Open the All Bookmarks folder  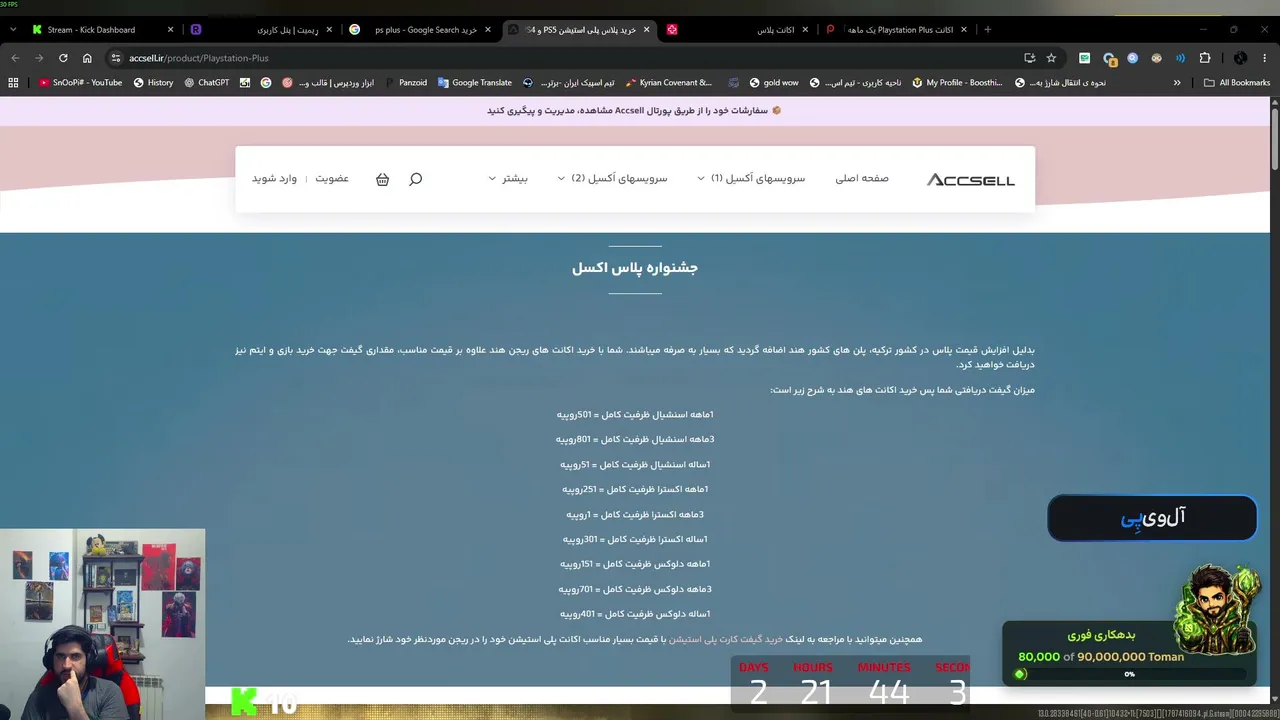click(x=1237, y=83)
